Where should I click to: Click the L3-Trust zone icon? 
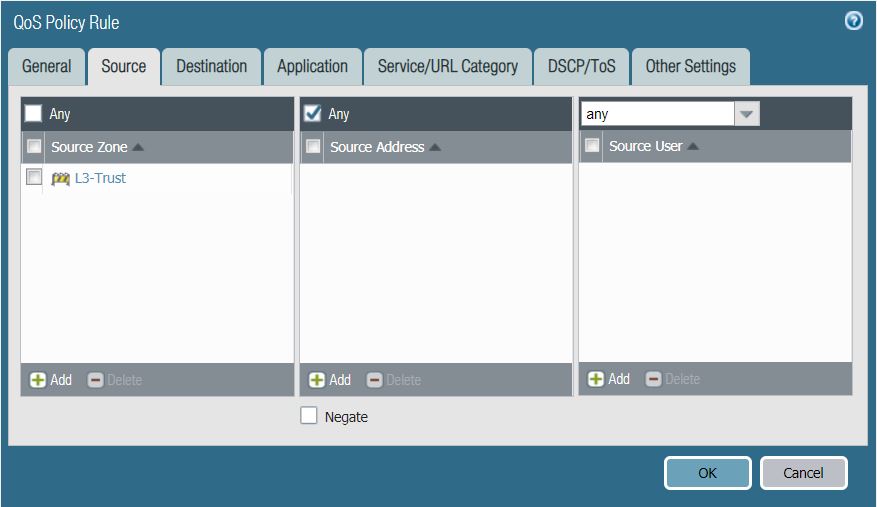(x=60, y=179)
